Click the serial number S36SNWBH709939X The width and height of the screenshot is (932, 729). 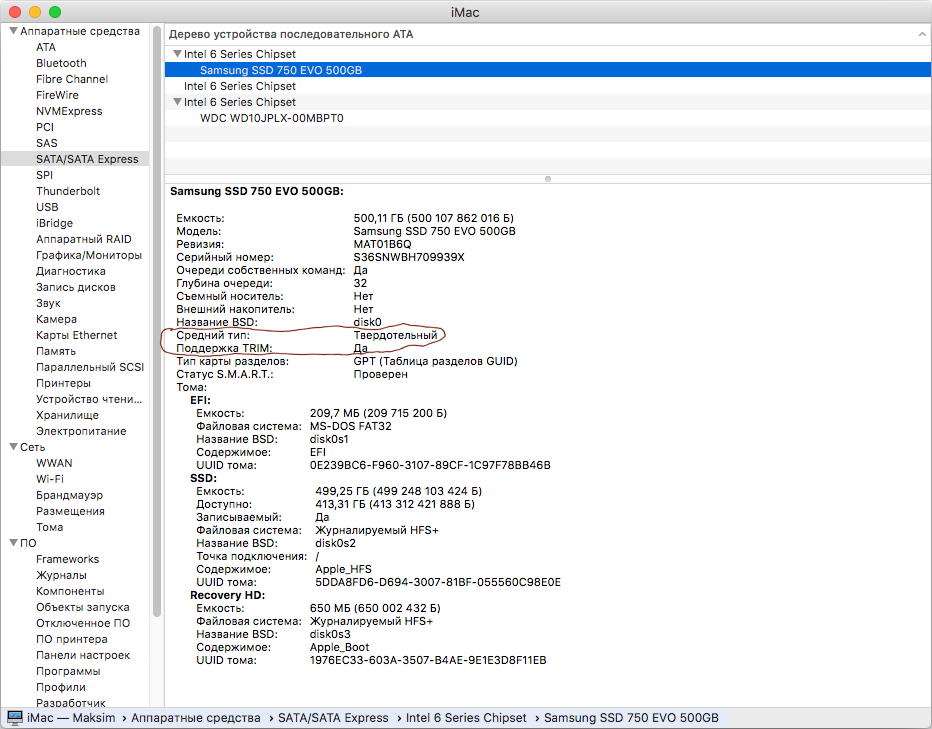coord(409,257)
